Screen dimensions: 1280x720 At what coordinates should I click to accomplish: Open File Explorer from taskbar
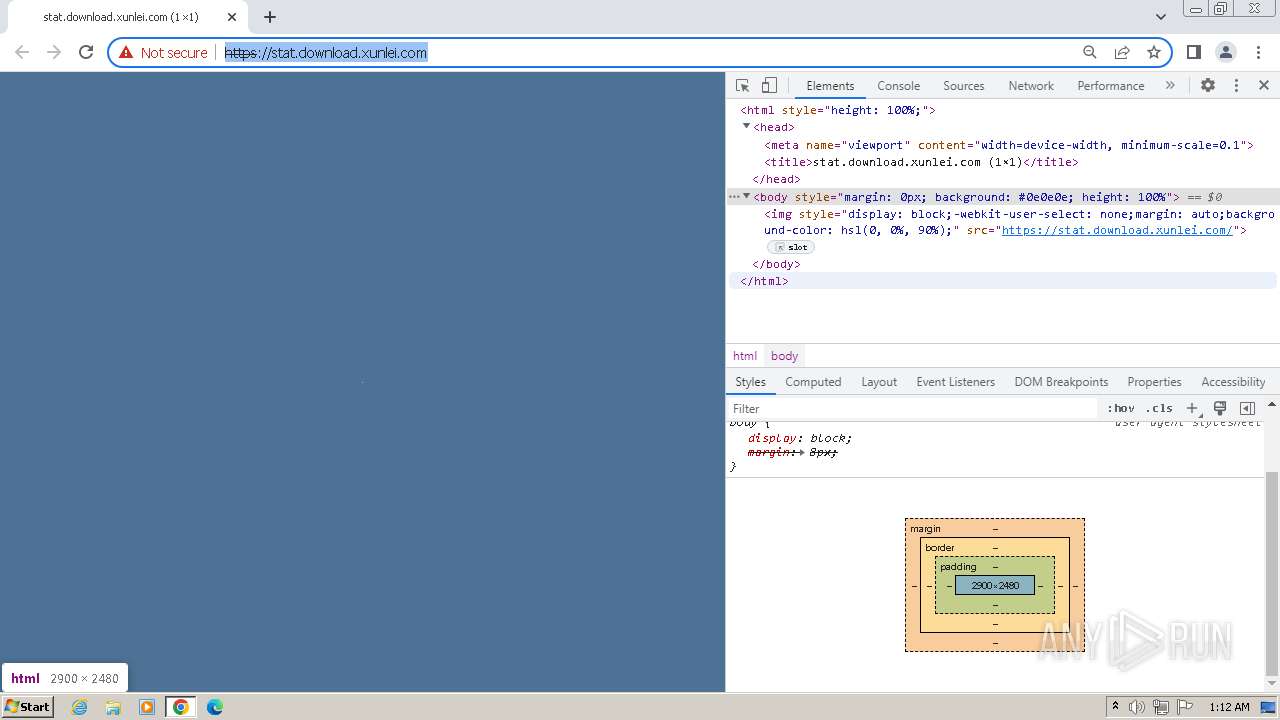(113, 707)
